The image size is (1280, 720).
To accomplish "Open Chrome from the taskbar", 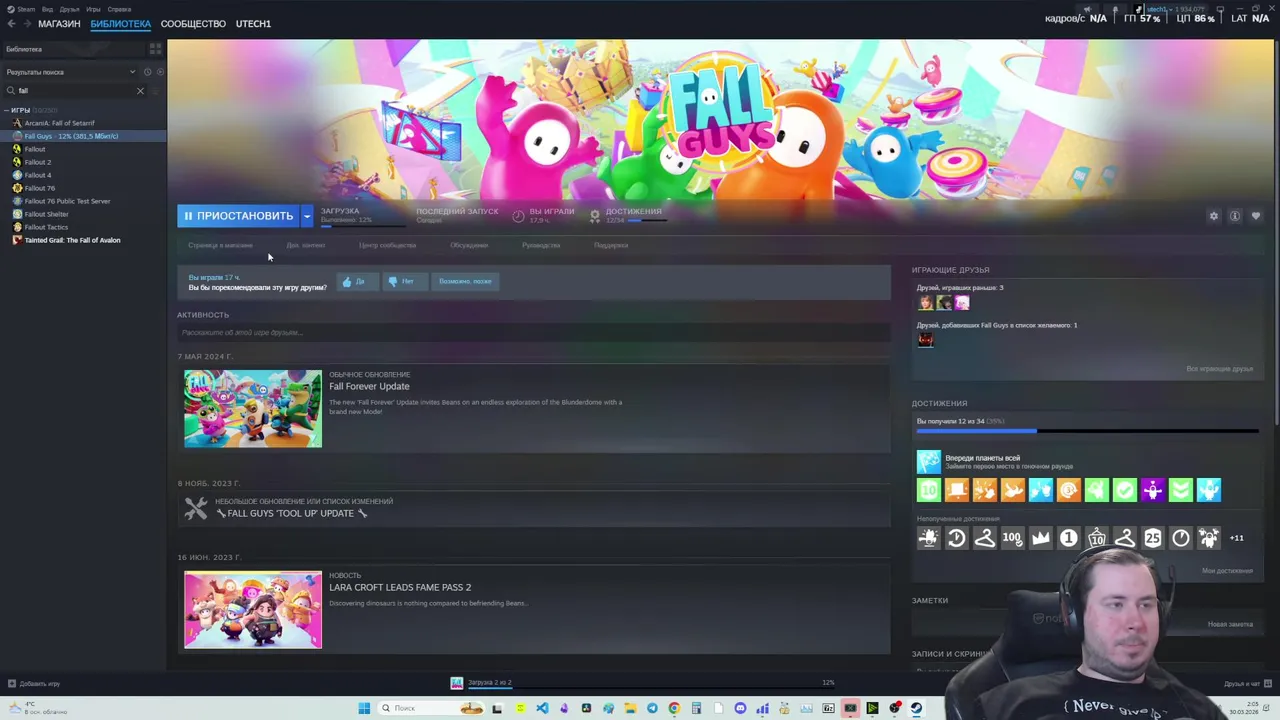I will point(674,708).
